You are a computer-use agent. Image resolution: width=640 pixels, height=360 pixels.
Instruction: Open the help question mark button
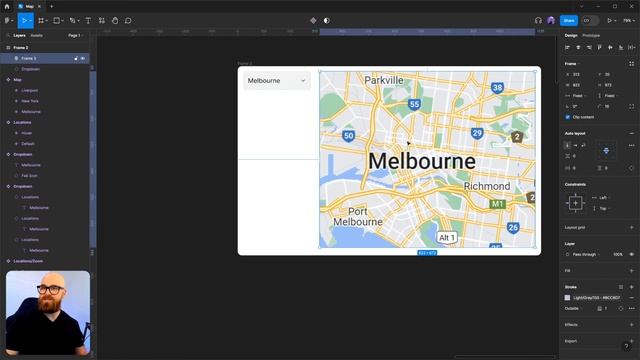pyautogui.click(x=626, y=346)
